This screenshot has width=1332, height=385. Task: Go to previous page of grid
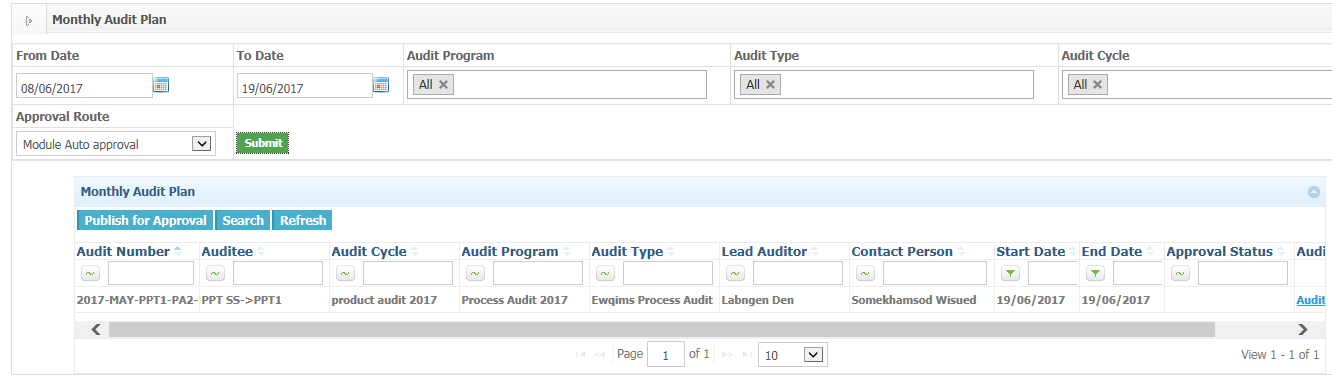601,355
